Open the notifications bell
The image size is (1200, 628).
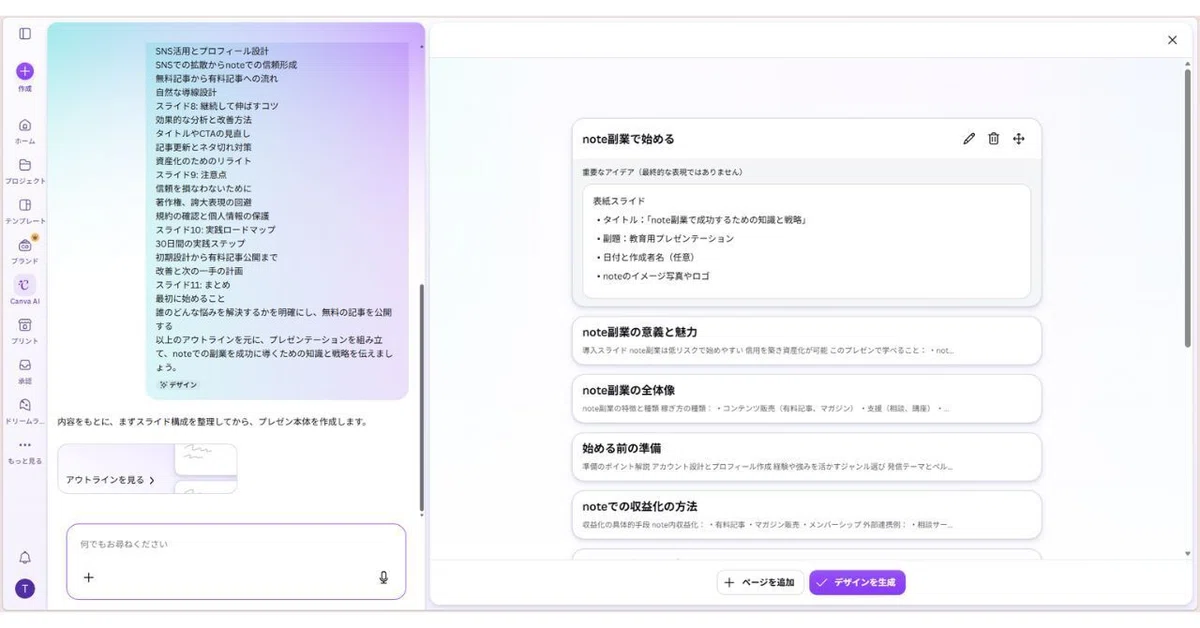coord(25,557)
